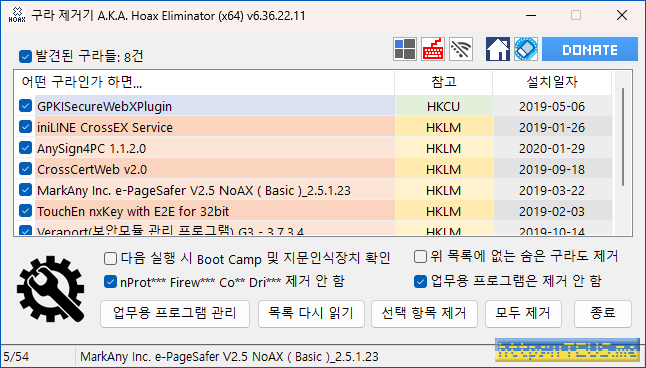Click the DONATE button
The width and height of the screenshot is (646, 368).
[590, 49]
